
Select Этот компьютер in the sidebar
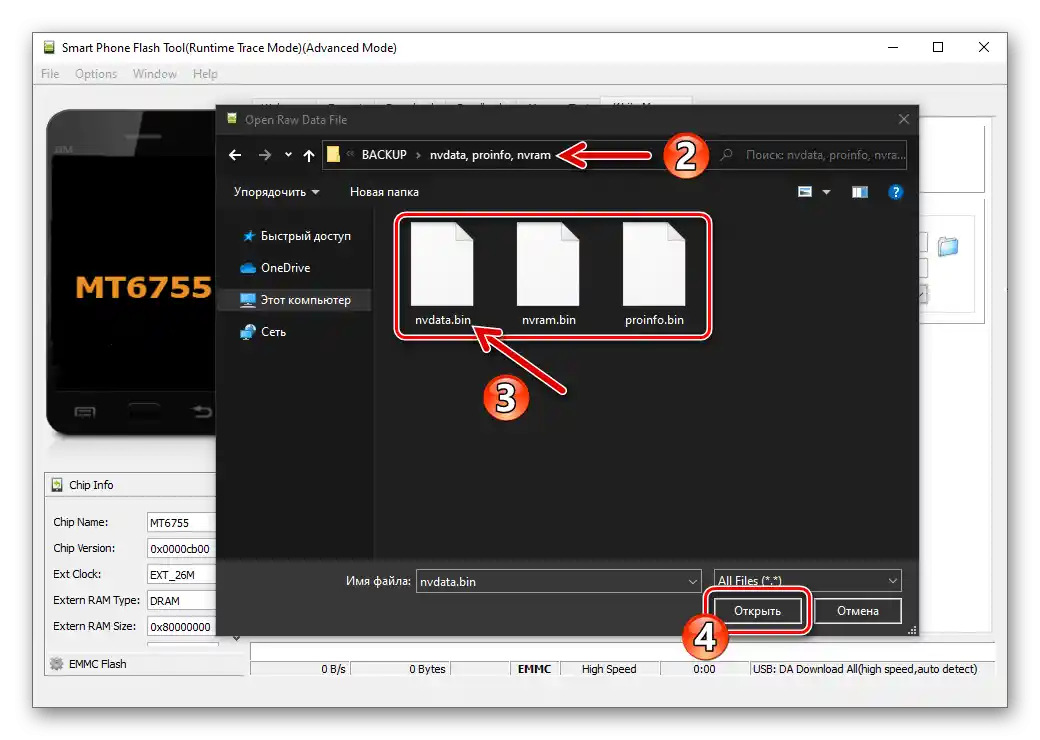coord(300,300)
